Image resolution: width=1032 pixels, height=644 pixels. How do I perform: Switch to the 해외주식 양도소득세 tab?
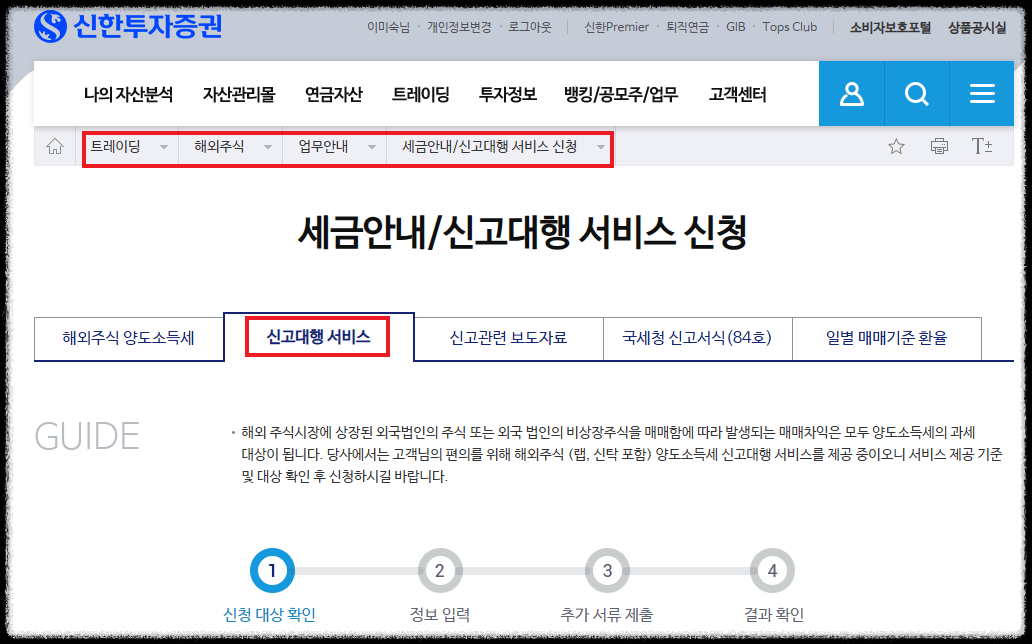[x=128, y=338]
